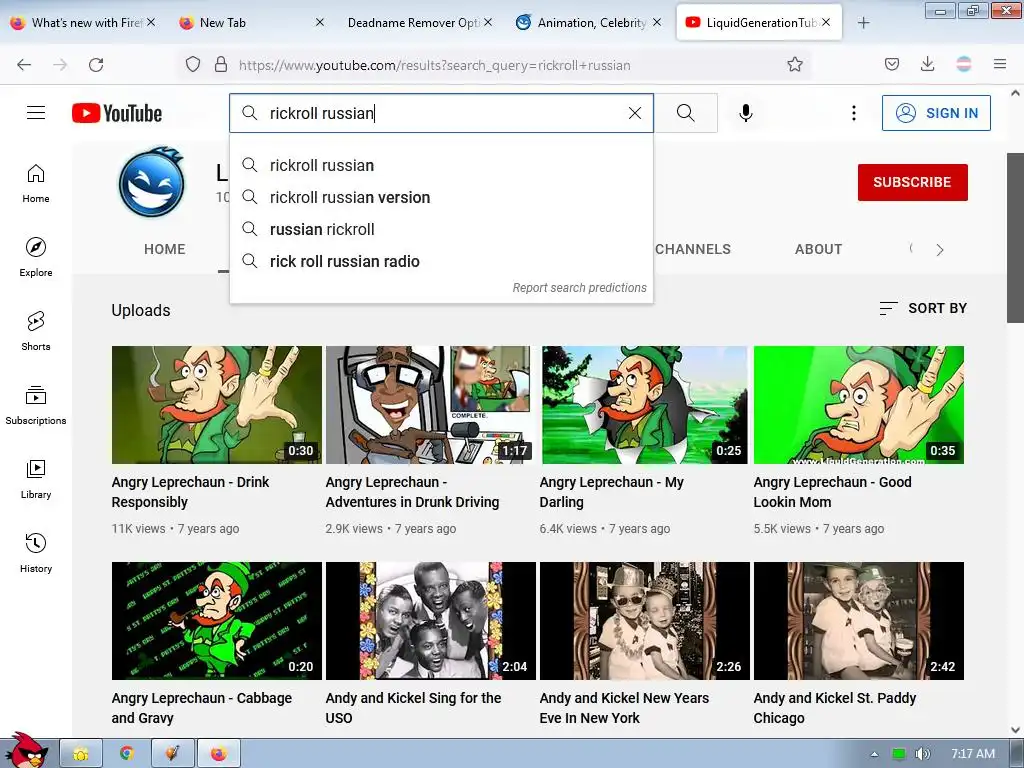The image size is (1024, 768).
Task: Close the LiquidGenerationTube browser tab
Action: 826,22
